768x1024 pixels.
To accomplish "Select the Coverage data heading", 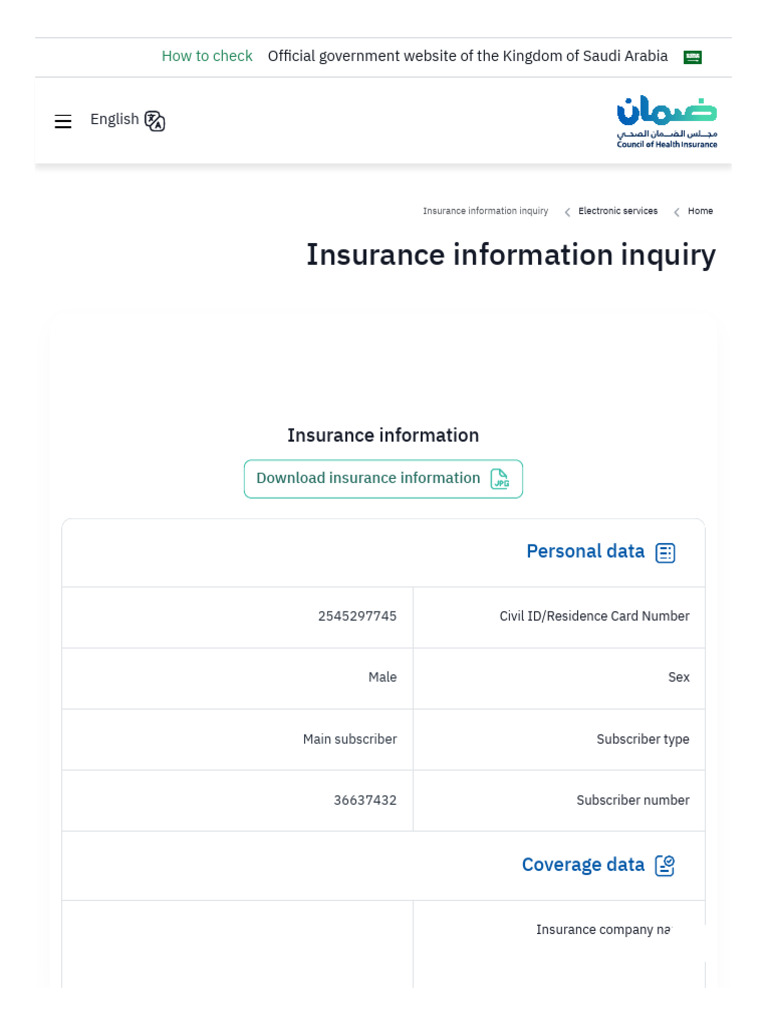I will click(583, 865).
